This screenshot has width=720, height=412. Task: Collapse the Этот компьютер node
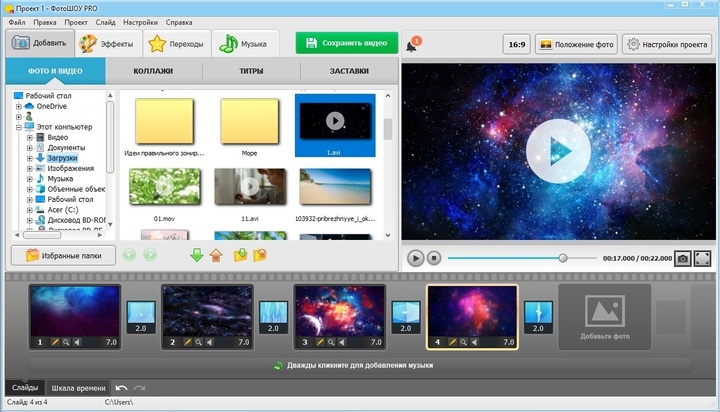[19, 127]
